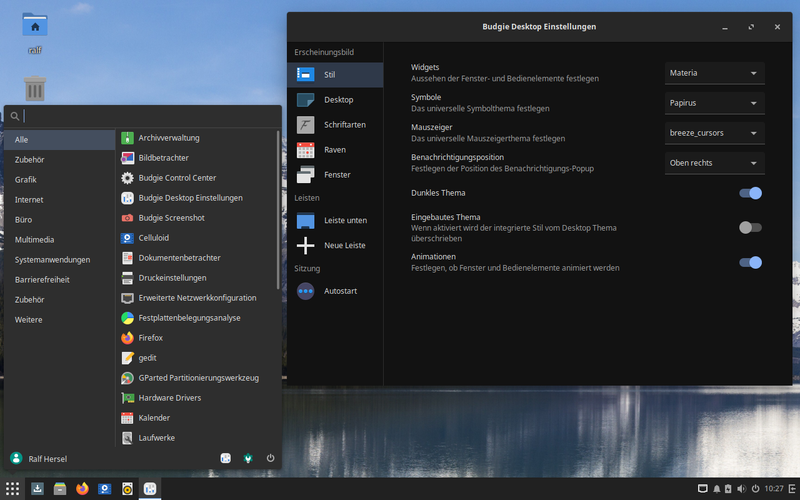Select the Internet category

[x=59, y=199]
